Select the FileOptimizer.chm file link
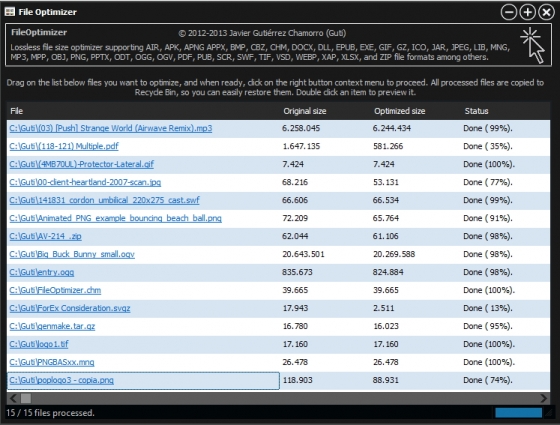This screenshot has height=425, width=560. (x=55, y=290)
